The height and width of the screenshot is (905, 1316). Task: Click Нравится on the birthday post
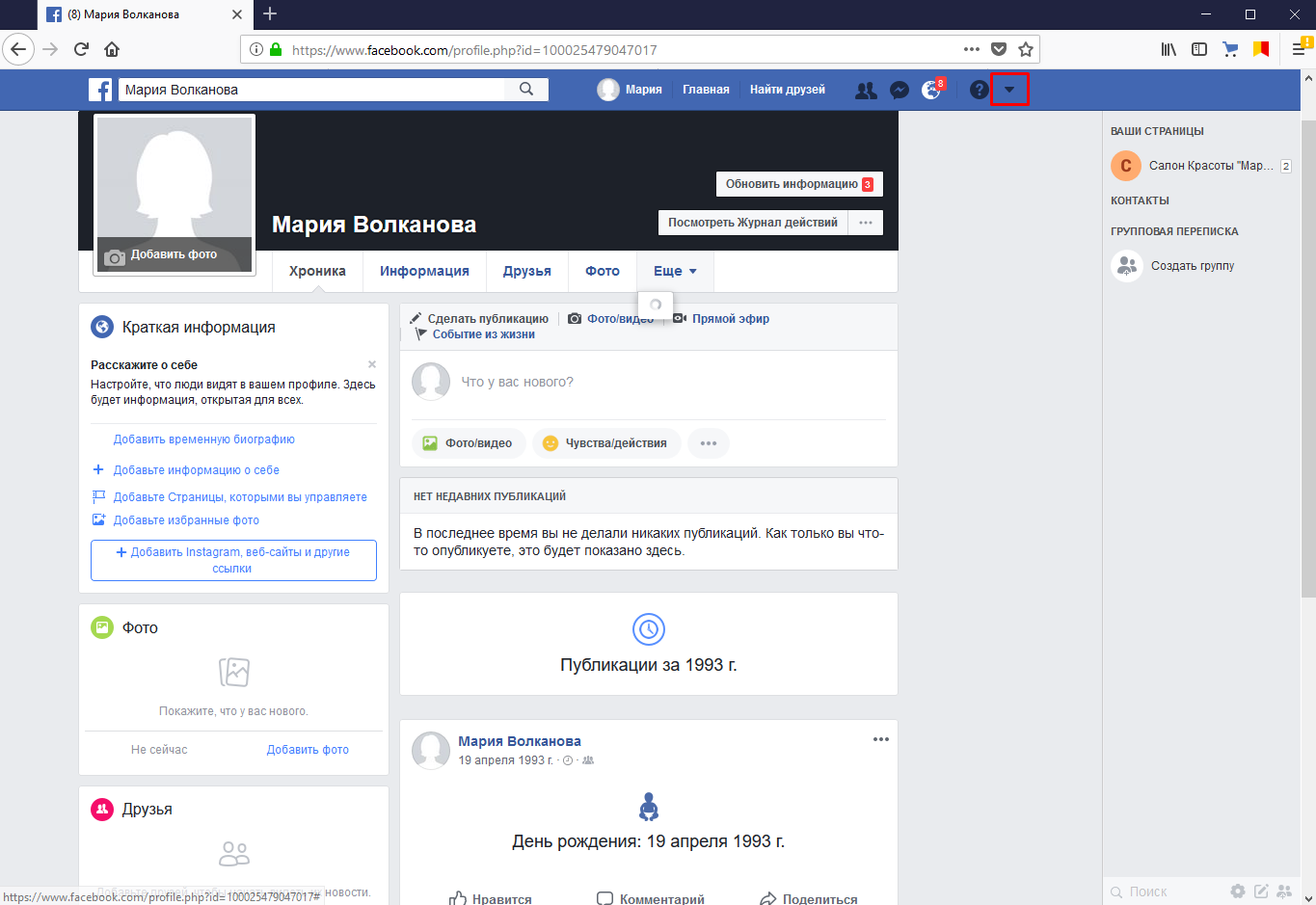(491, 898)
